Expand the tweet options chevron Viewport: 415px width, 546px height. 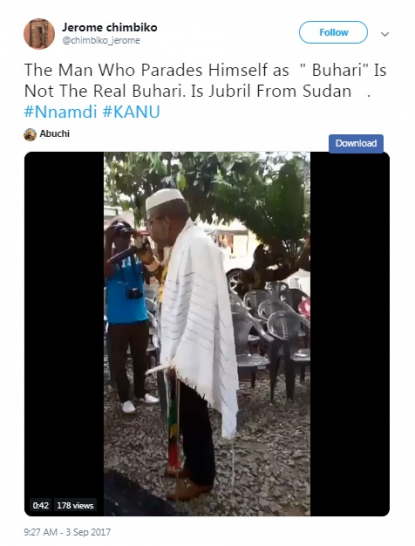385,34
